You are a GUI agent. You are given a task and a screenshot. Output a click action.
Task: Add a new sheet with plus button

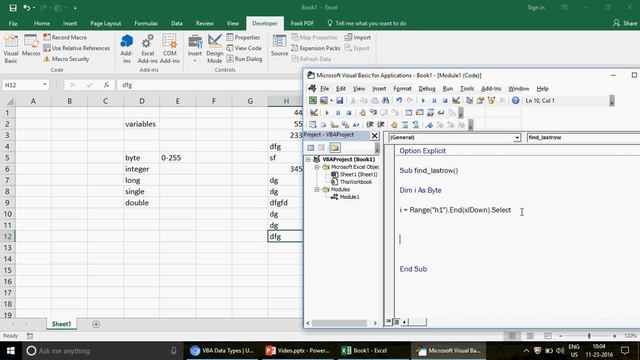(x=96, y=324)
